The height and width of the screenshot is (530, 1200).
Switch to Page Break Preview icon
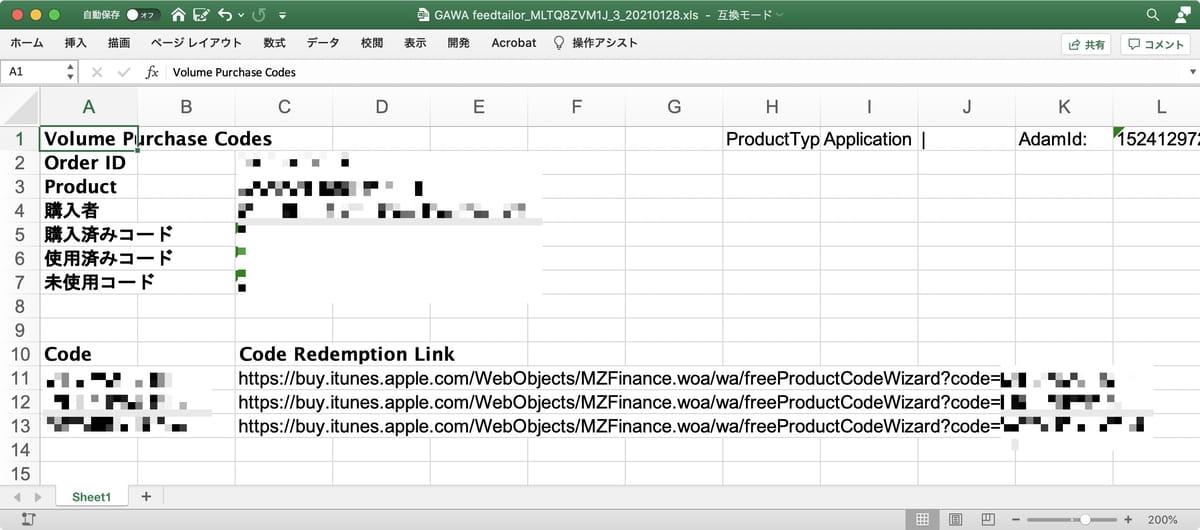click(989, 519)
